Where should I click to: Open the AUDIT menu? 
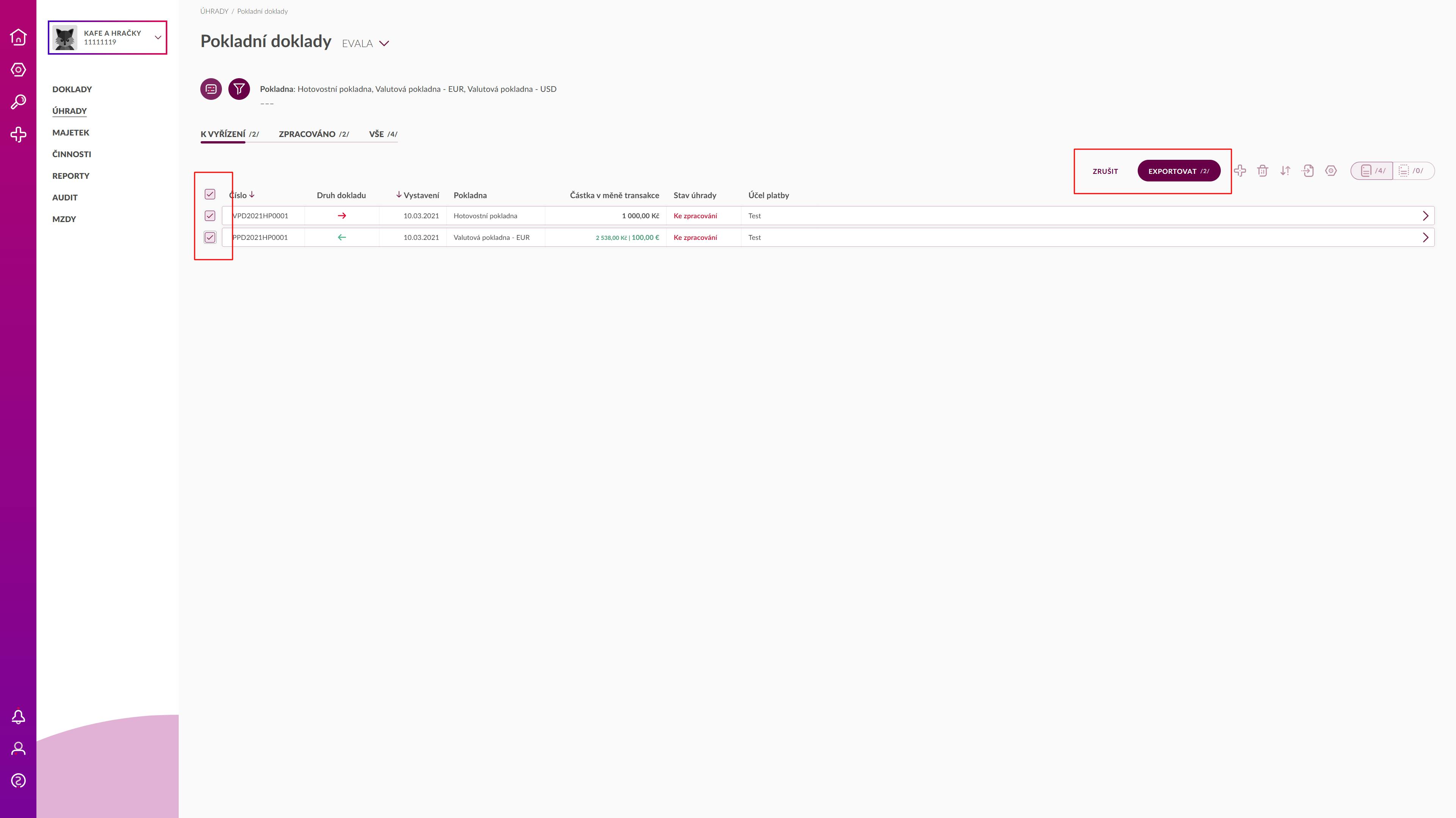[65, 197]
